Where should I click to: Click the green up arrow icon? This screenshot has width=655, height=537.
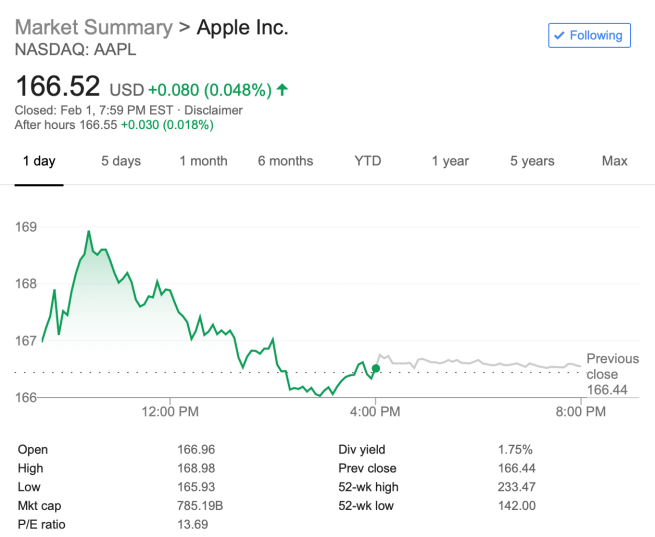click(x=282, y=90)
